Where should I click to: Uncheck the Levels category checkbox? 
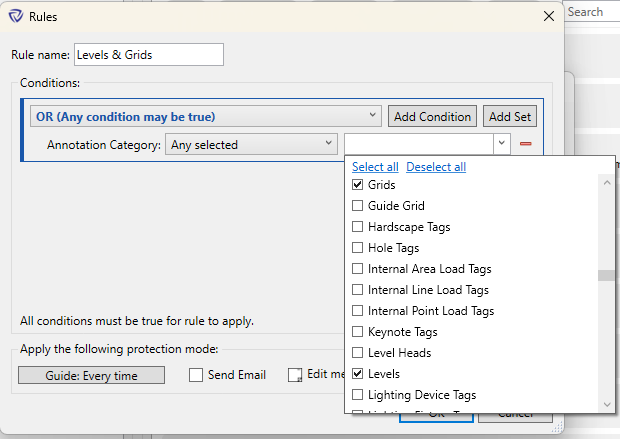coord(357,373)
